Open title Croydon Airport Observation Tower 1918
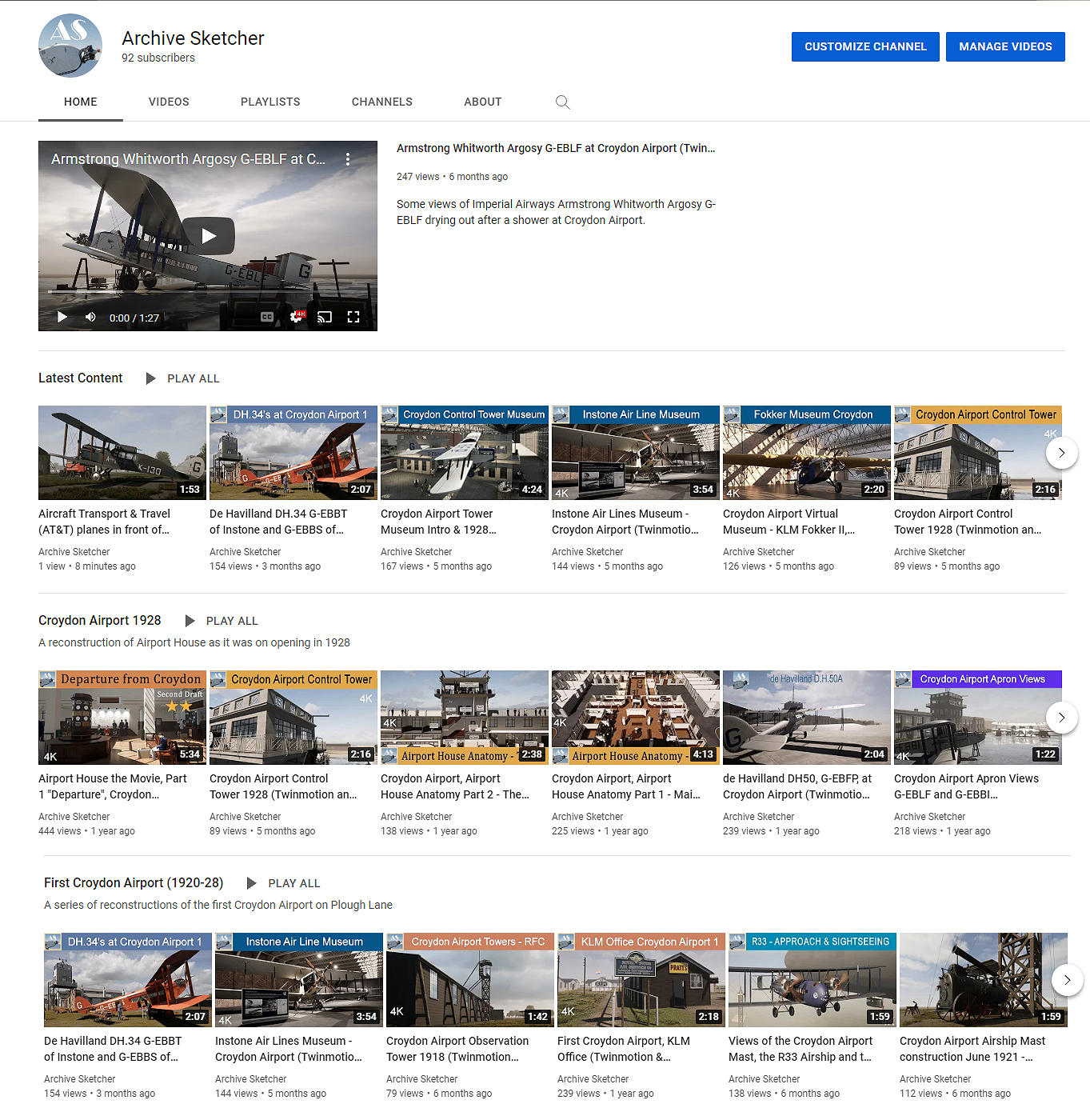Screen dimensions: 1090x1120 point(457,1049)
